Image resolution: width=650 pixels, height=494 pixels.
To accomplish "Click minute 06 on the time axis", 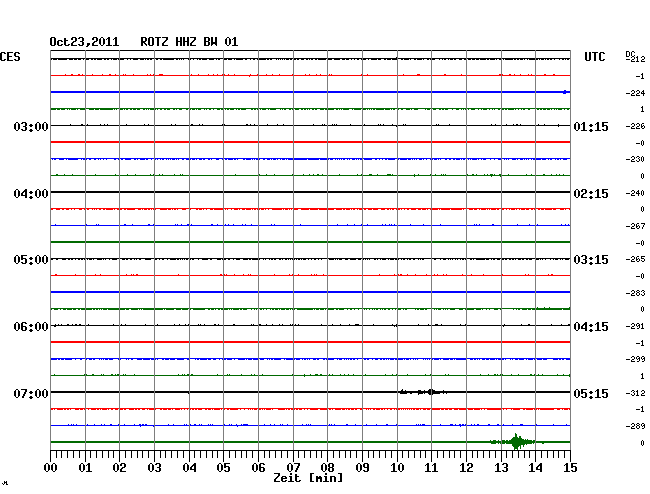I will point(258,468).
